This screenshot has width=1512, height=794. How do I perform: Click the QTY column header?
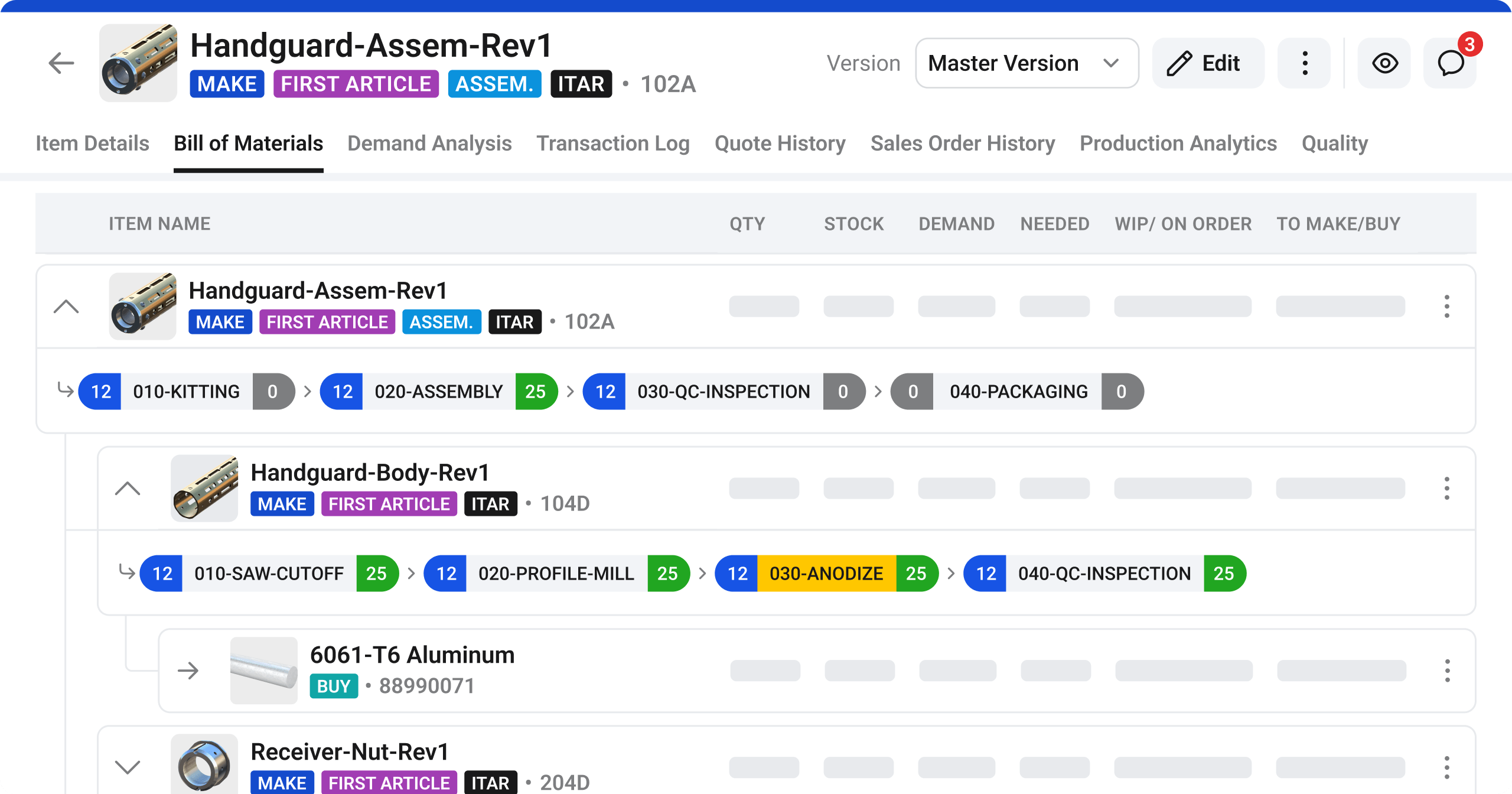(747, 224)
